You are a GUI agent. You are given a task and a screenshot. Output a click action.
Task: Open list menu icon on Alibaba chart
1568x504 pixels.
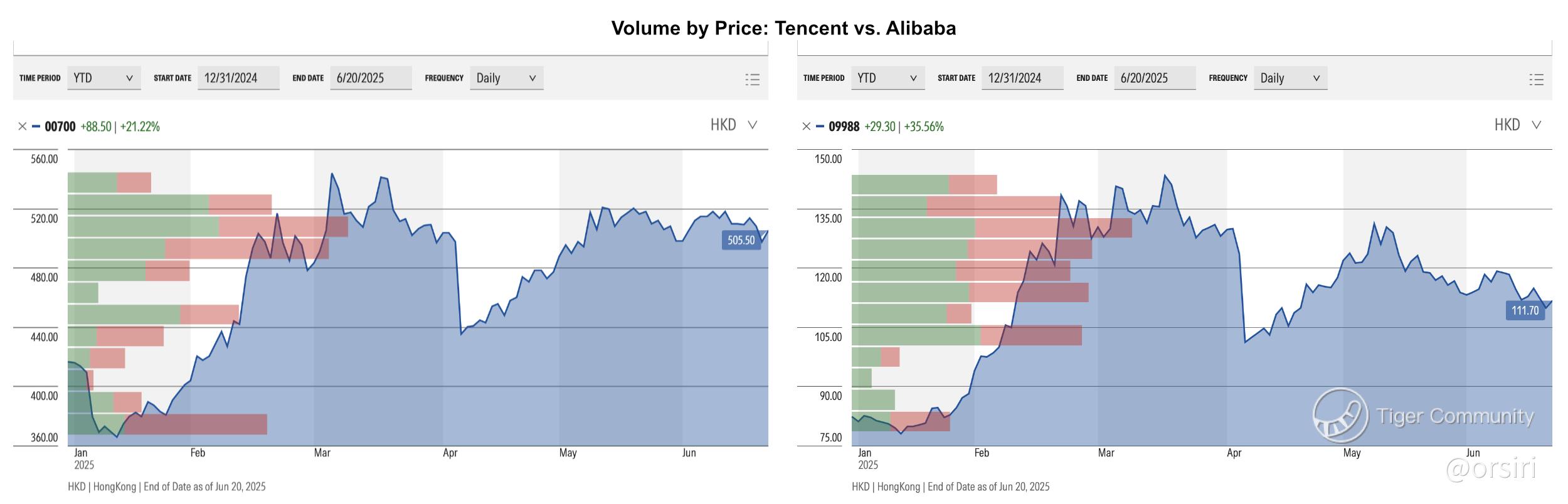coord(1536,79)
